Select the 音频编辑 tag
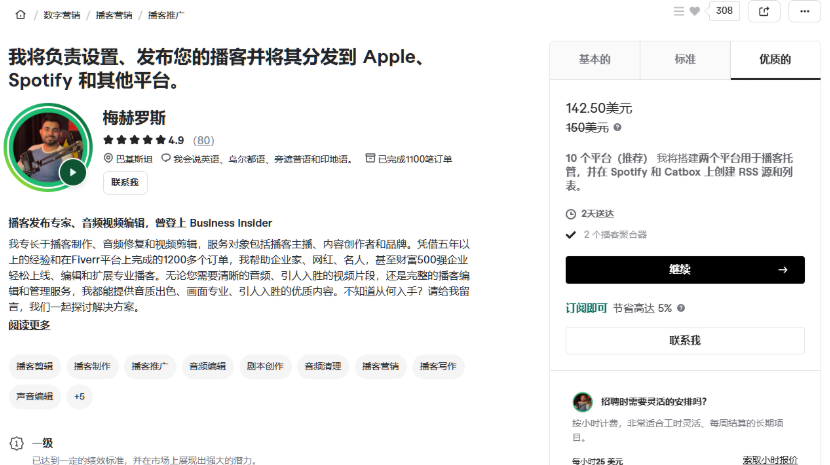 (x=208, y=366)
